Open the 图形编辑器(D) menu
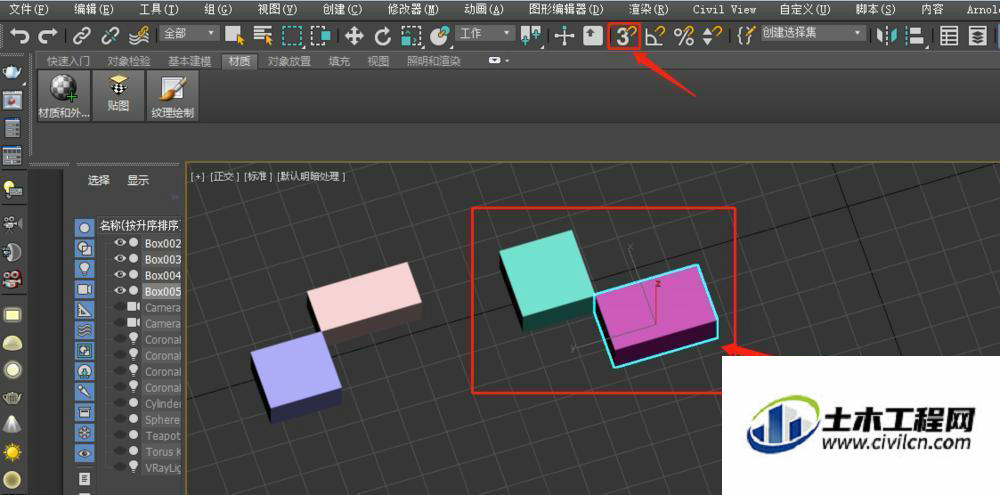1000x495 pixels. 566,10
